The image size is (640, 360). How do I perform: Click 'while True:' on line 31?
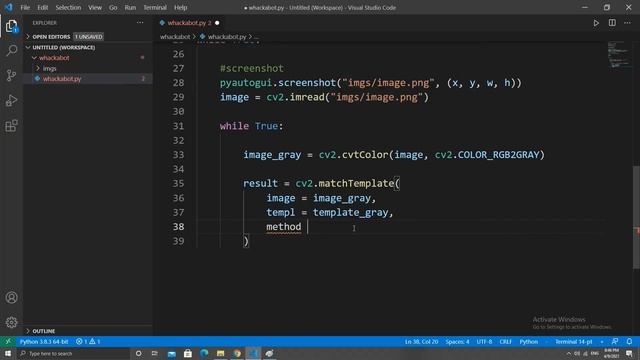click(251, 126)
